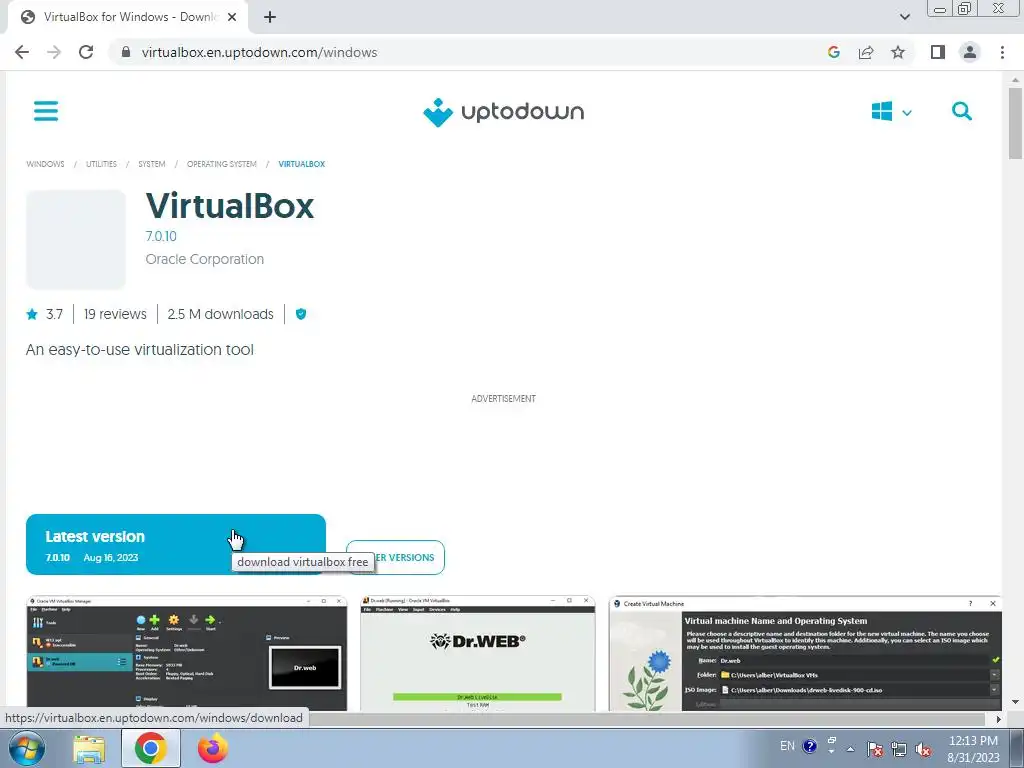Open a new tab with plus button
1024x768 pixels.
[x=270, y=17]
